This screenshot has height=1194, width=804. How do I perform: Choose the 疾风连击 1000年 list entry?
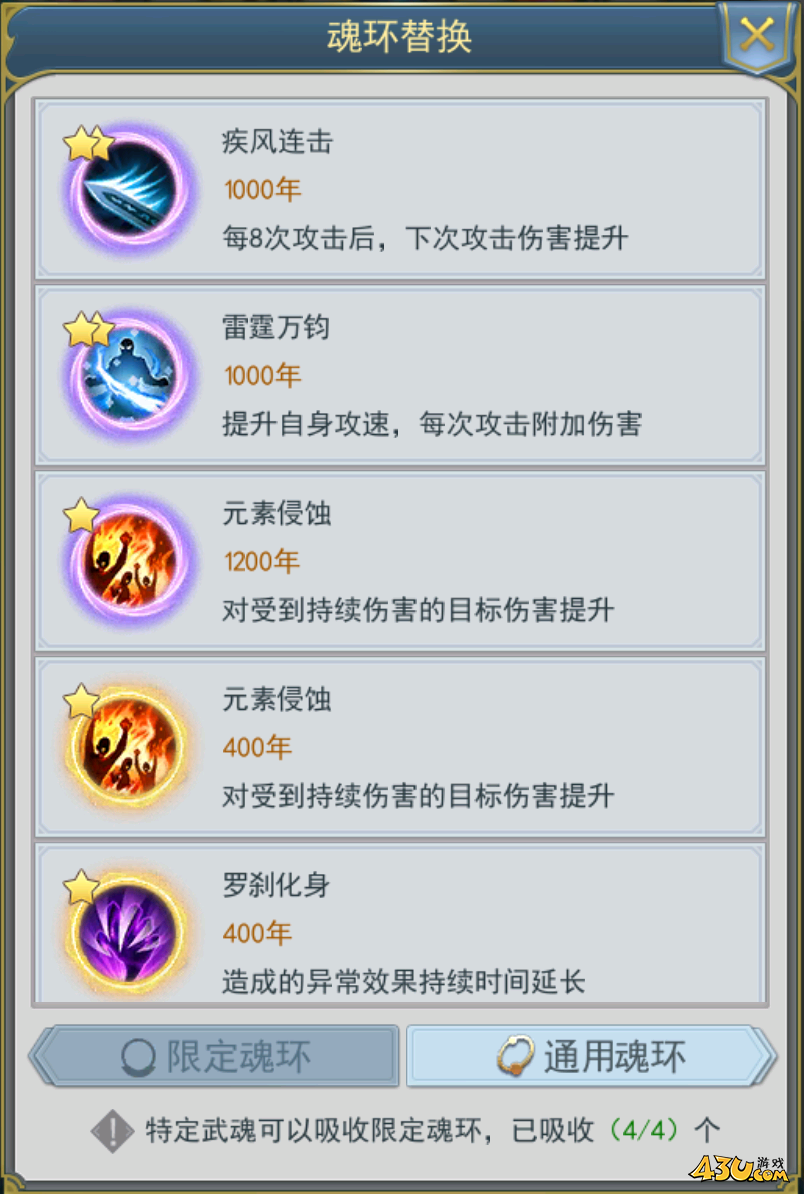(x=400, y=190)
